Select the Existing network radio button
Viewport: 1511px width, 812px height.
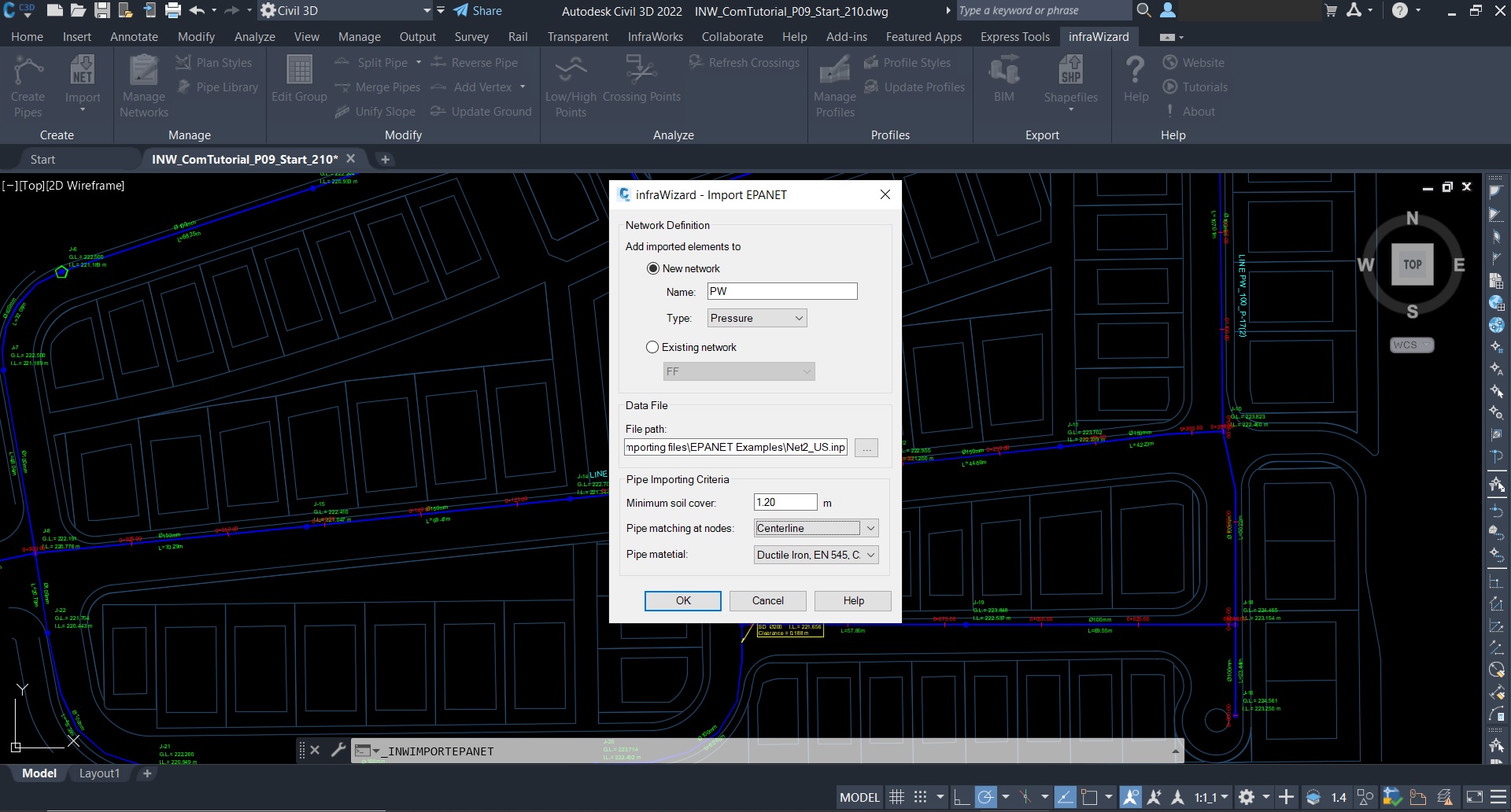tap(652, 347)
